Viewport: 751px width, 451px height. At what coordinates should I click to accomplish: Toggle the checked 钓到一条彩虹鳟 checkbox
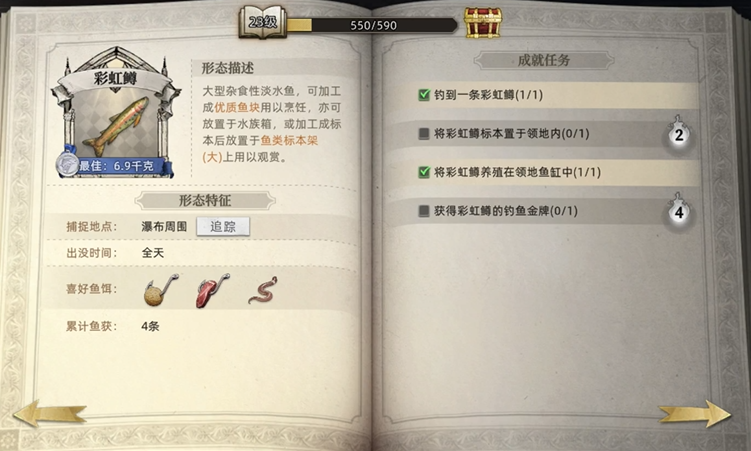(x=424, y=95)
